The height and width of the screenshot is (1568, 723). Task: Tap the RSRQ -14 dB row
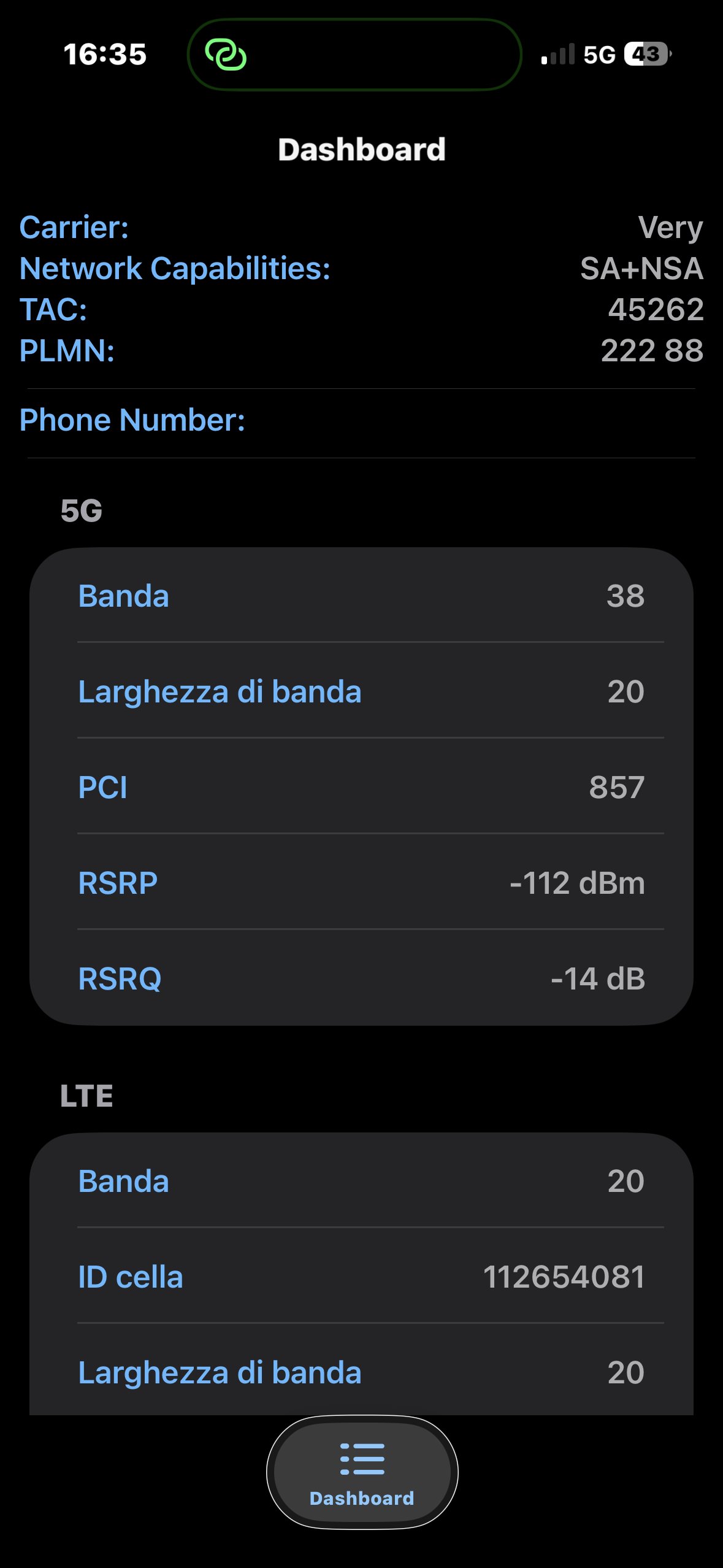click(x=362, y=978)
